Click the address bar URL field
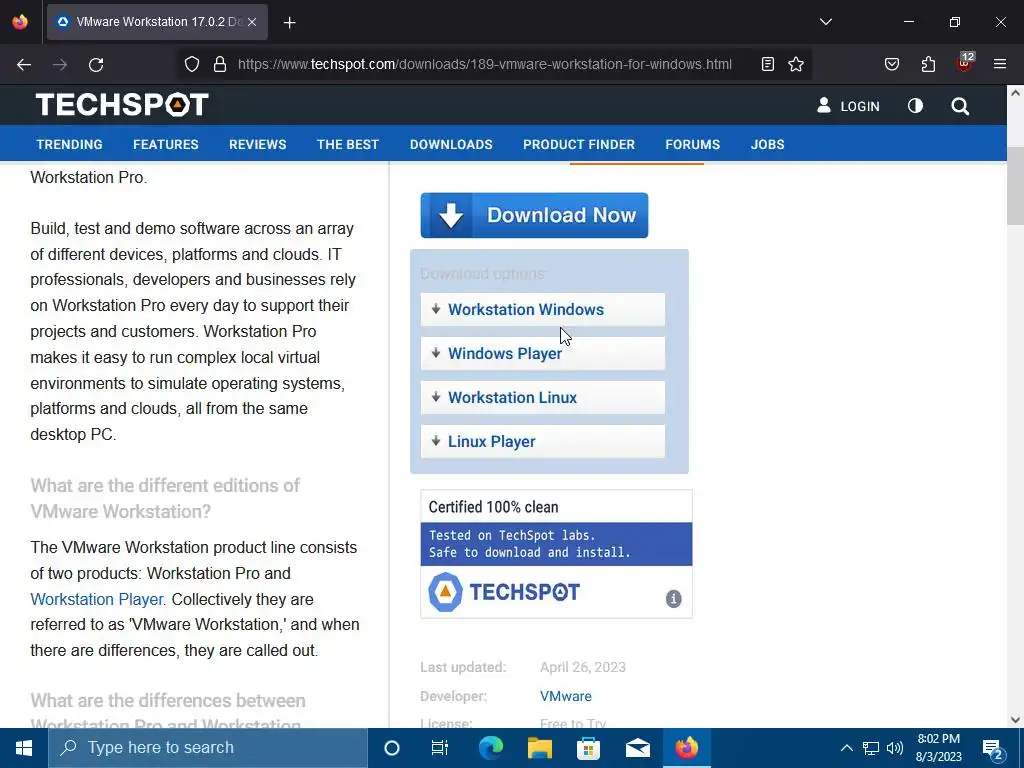1024x768 pixels. (485, 64)
